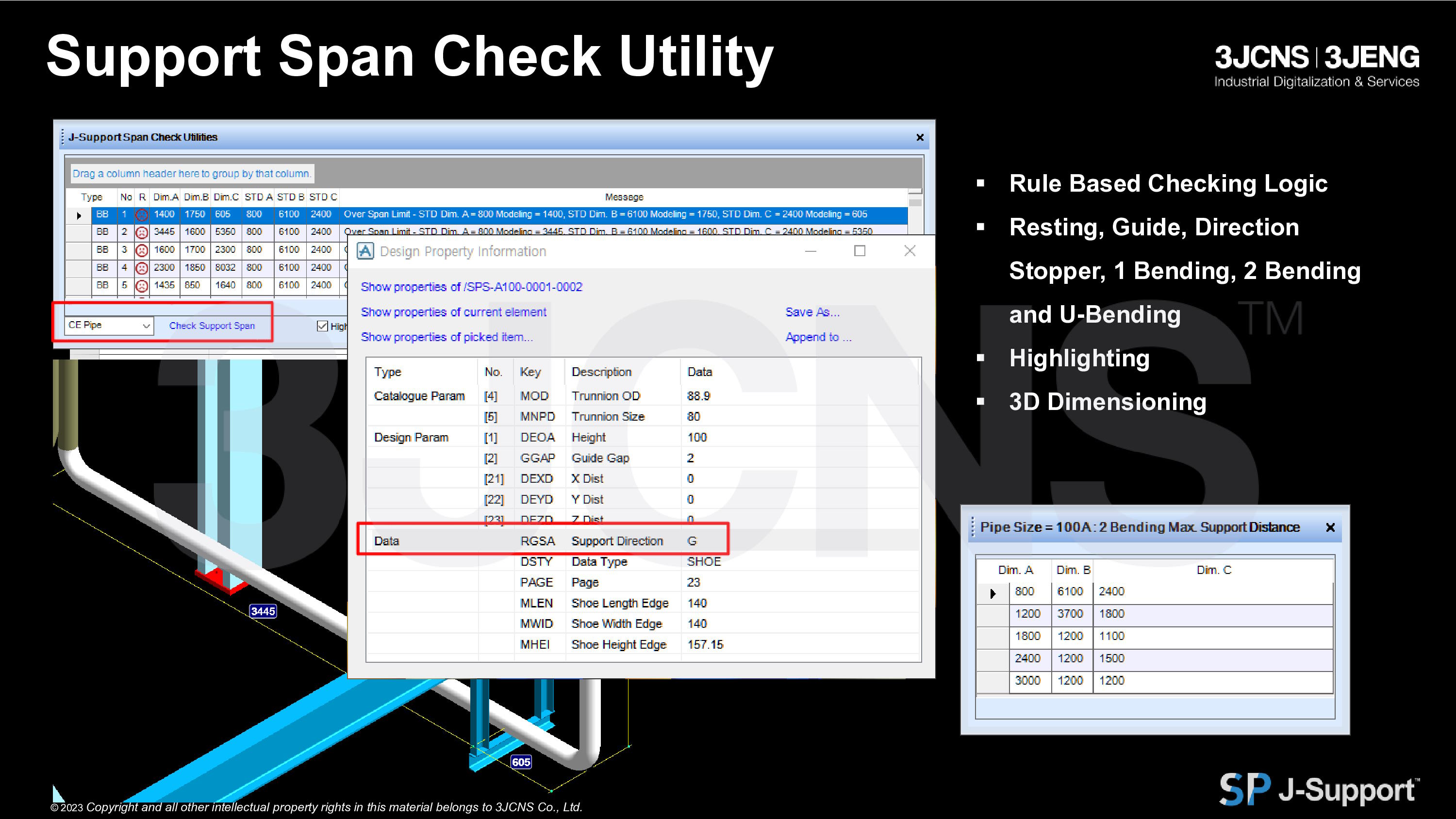Toggle the Highlight checkbox
Viewport: 1456px width, 819px height.
(322, 326)
